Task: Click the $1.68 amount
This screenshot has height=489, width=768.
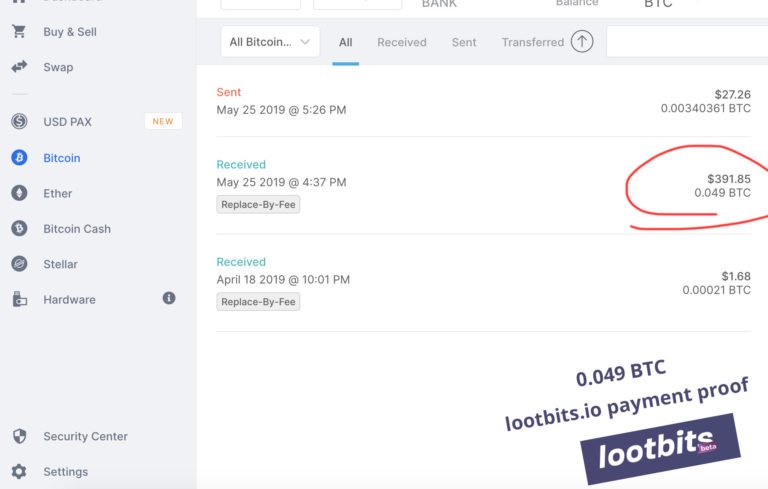Action: (736, 276)
